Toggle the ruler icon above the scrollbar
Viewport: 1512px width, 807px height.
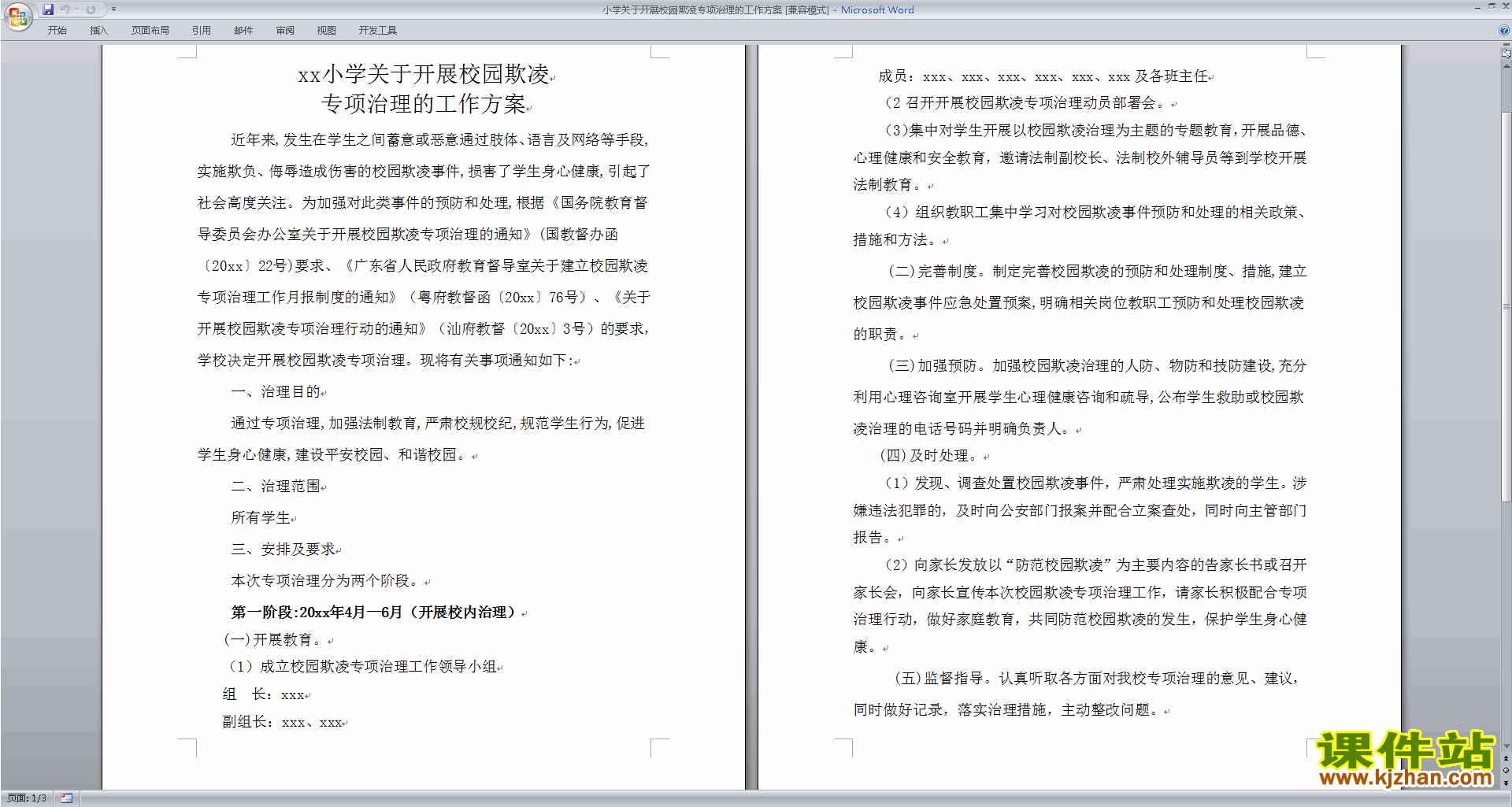point(1506,54)
